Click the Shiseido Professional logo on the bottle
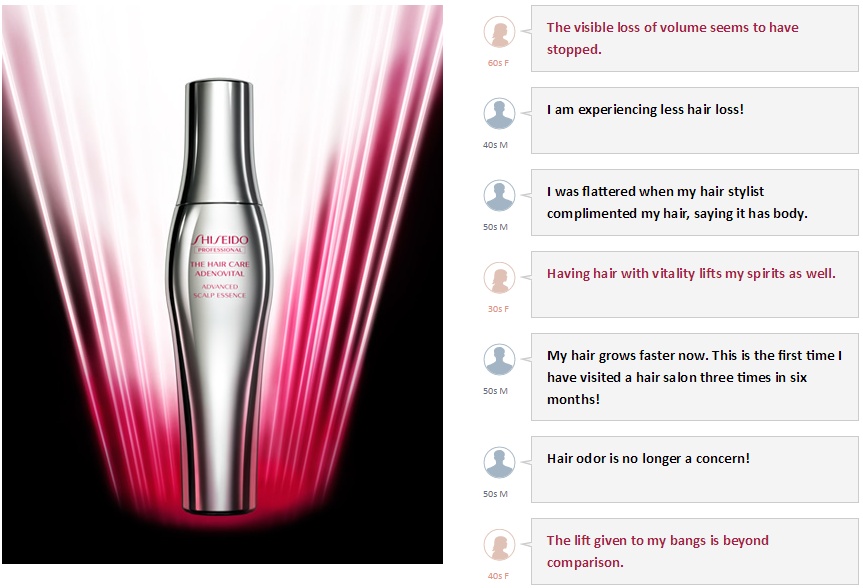863x588 pixels. (220, 243)
